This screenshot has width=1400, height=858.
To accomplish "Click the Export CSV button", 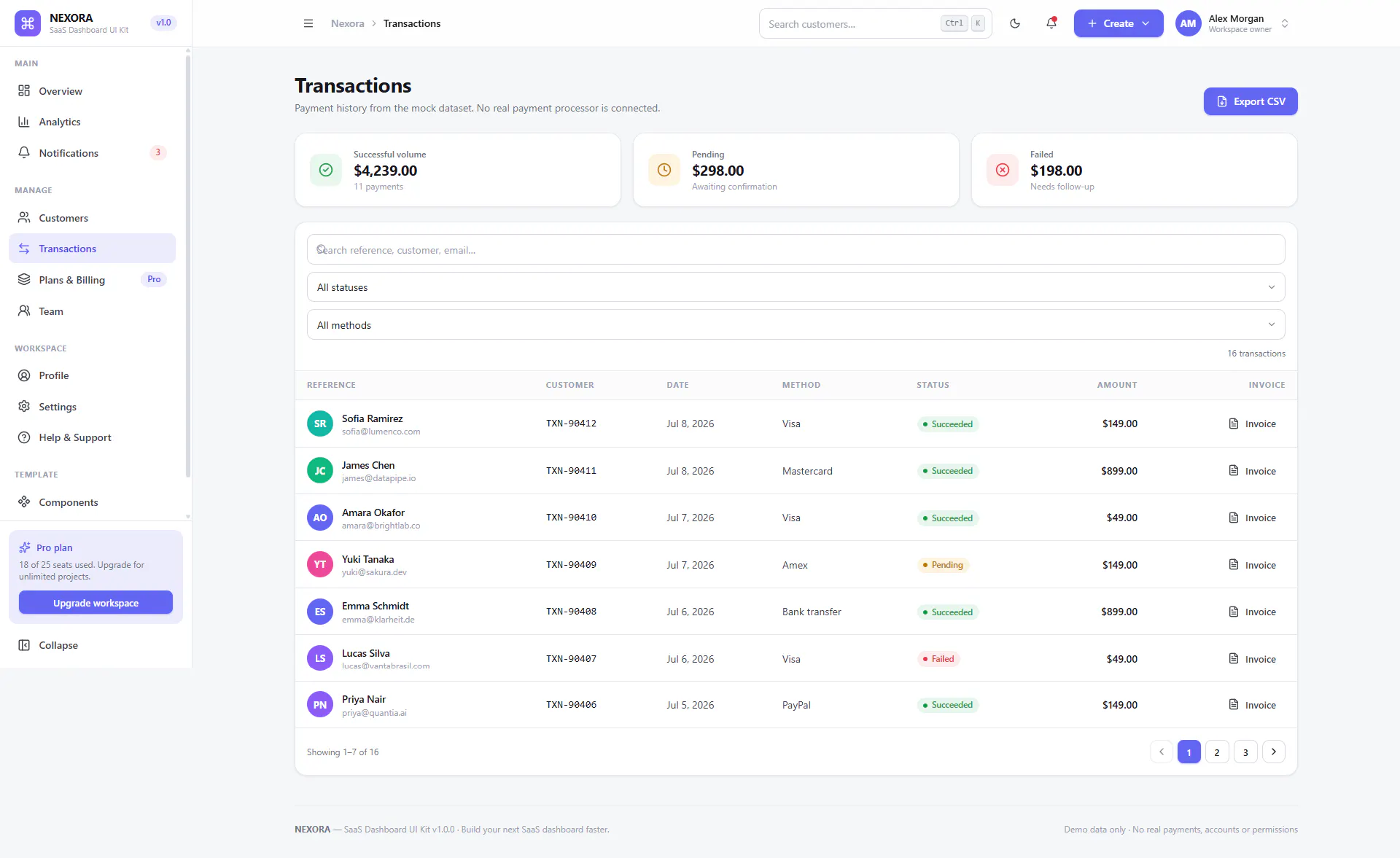I will [x=1251, y=101].
